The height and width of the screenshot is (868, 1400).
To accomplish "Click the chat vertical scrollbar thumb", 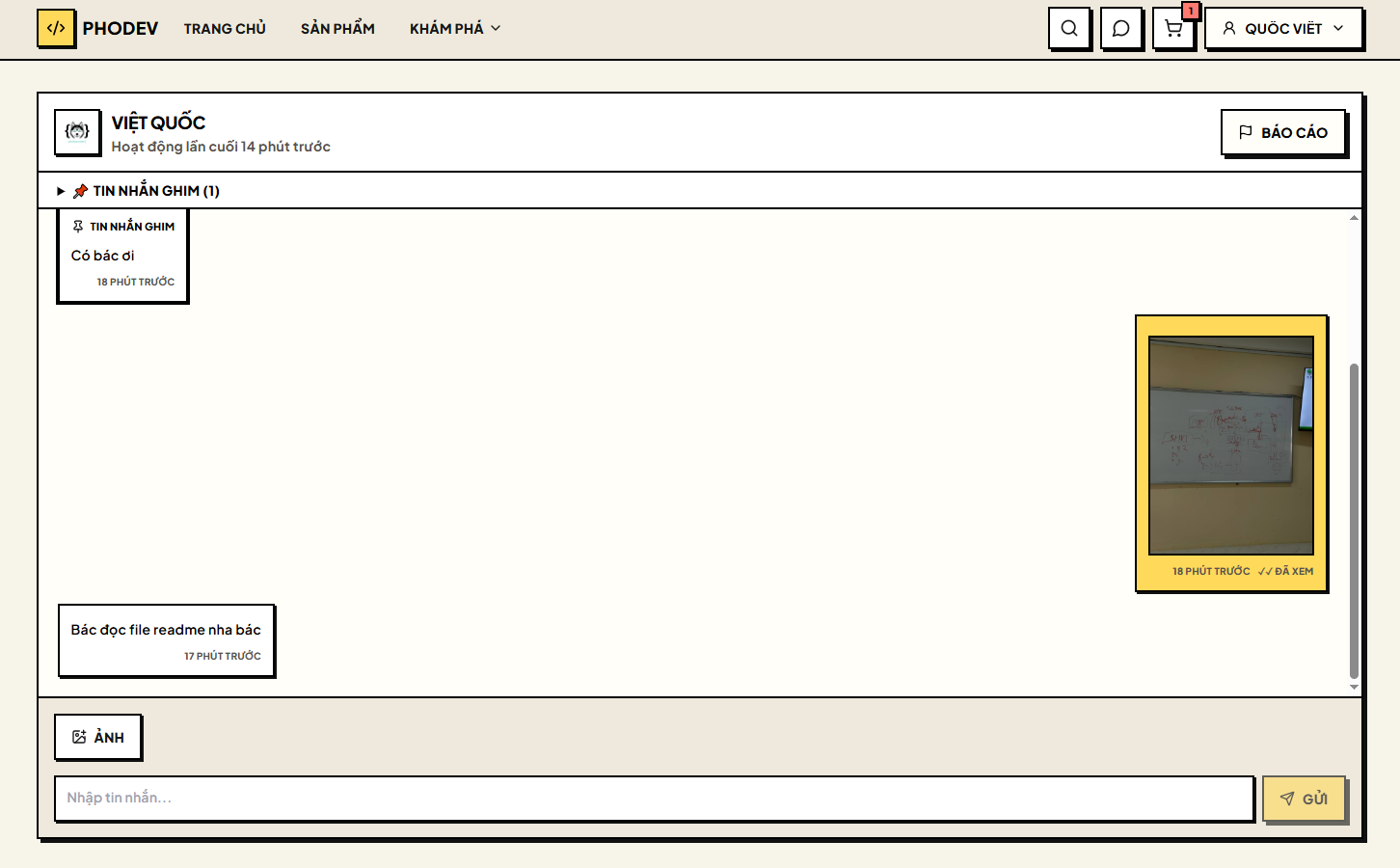I will [x=1354, y=521].
